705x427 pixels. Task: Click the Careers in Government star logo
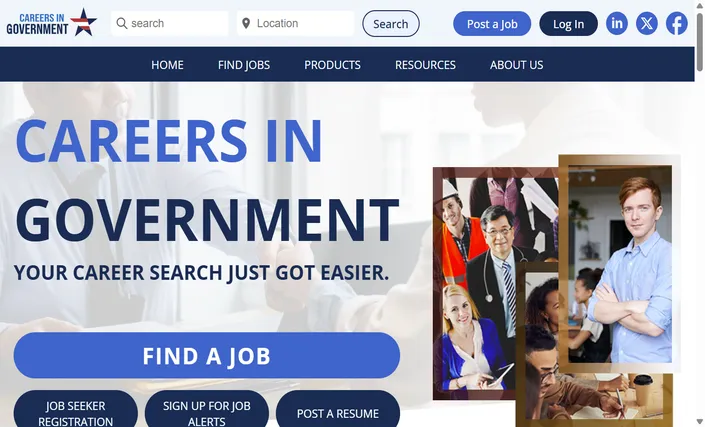pos(51,22)
